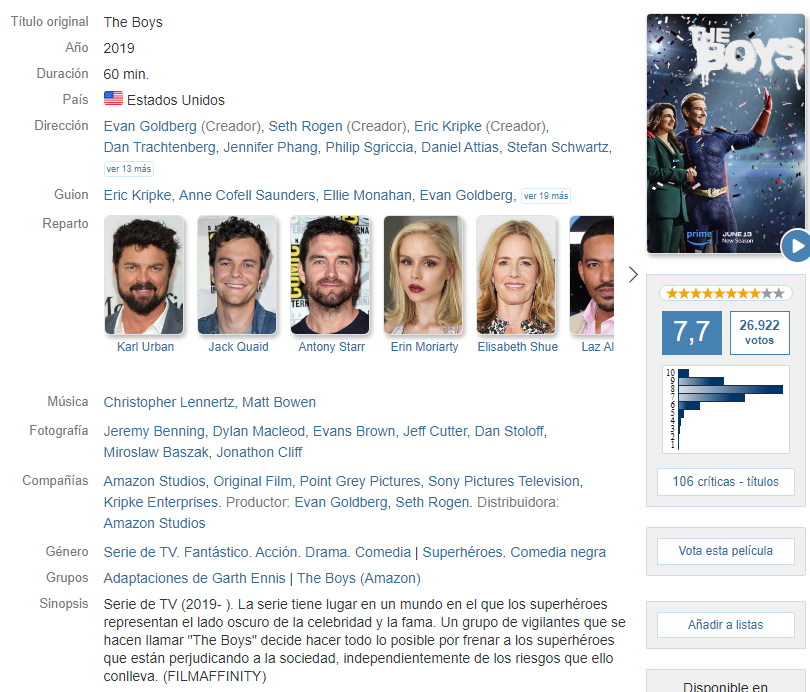Viewport: 810px width, 692px height.
Task: Open Anne Cofell Saunders in Guion
Action: click(x=247, y=196)
